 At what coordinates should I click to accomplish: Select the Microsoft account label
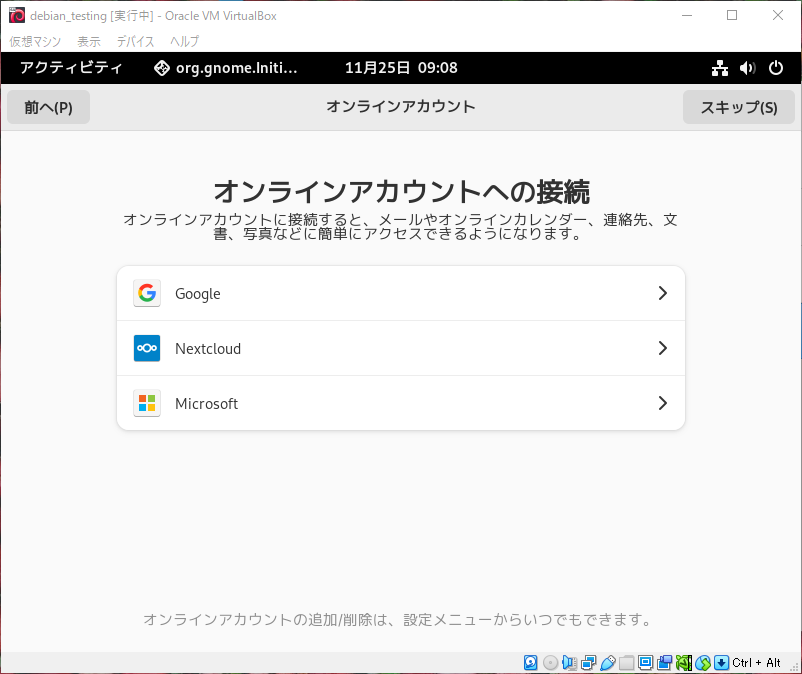(207, 403)
